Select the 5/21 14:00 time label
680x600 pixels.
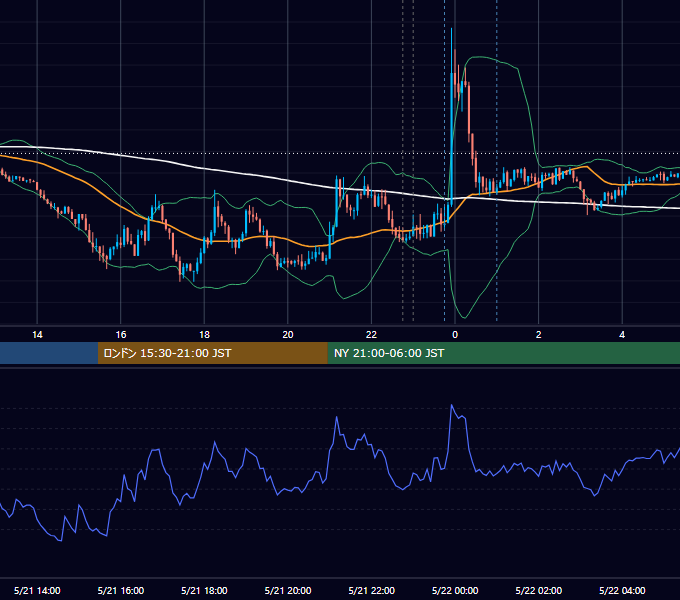coord(37,590)
